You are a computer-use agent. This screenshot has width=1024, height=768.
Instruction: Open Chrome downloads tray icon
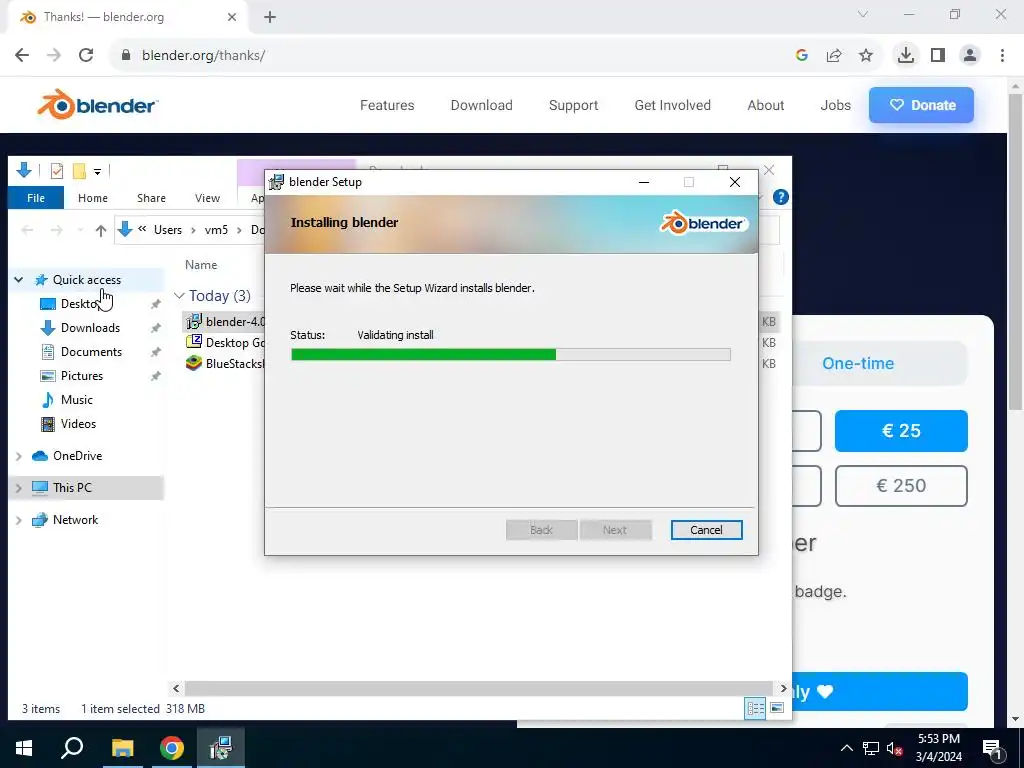[x=905, y=55]
